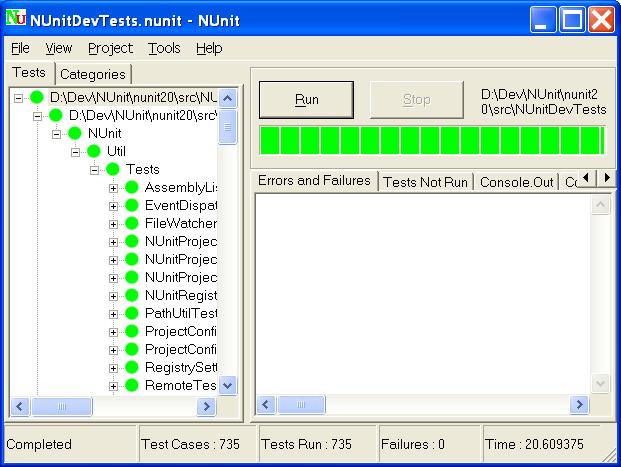The height and width of the screenshot is (467, 621).
Task: Open the View menu
Action: tap(59, 48)
